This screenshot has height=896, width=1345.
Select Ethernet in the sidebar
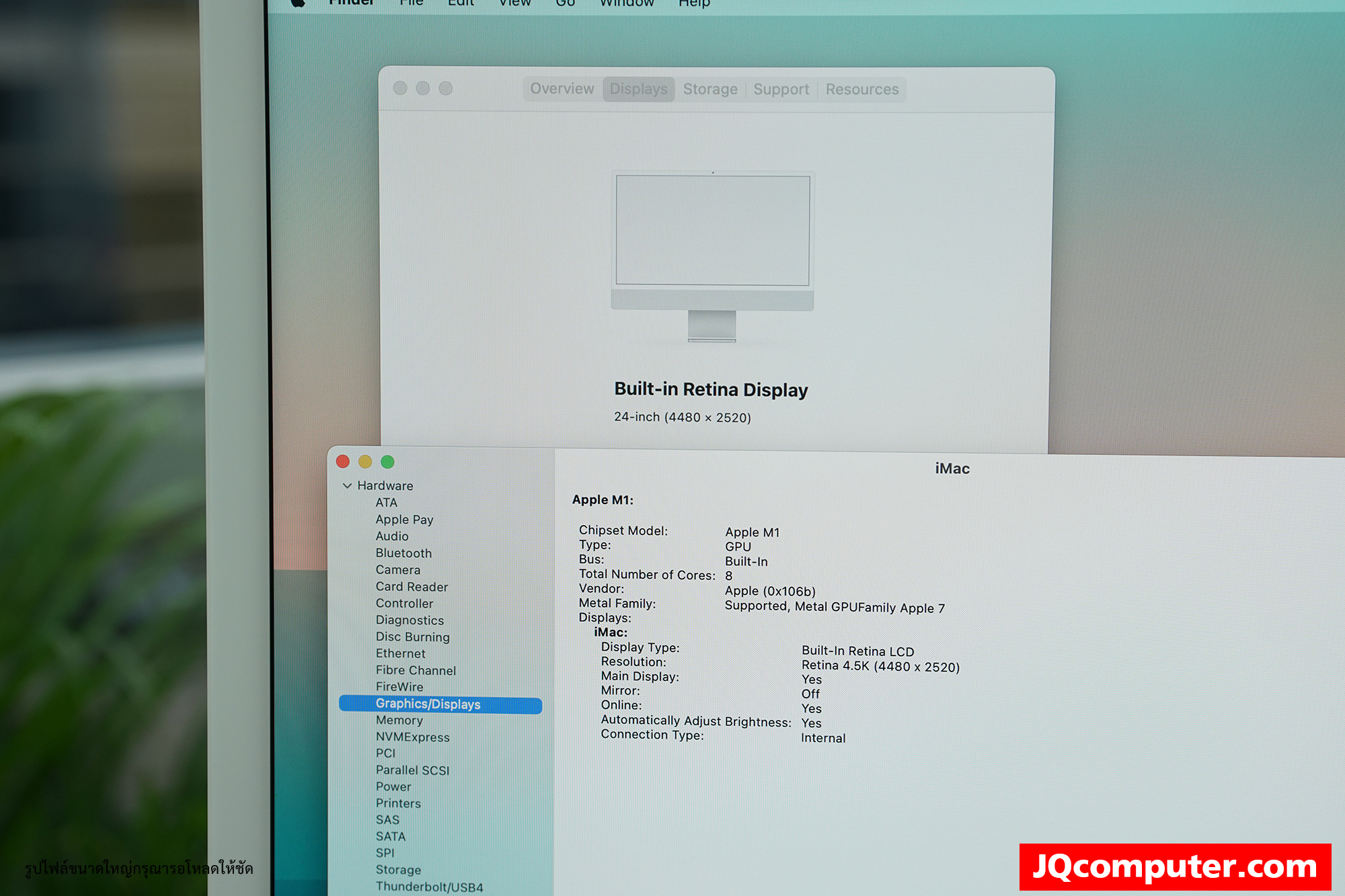tap(400, 653)
